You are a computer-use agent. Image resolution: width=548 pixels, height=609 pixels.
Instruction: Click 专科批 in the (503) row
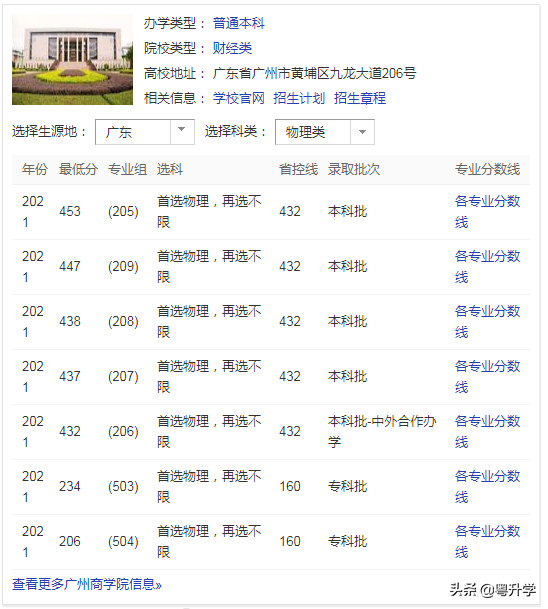point(348,486)
